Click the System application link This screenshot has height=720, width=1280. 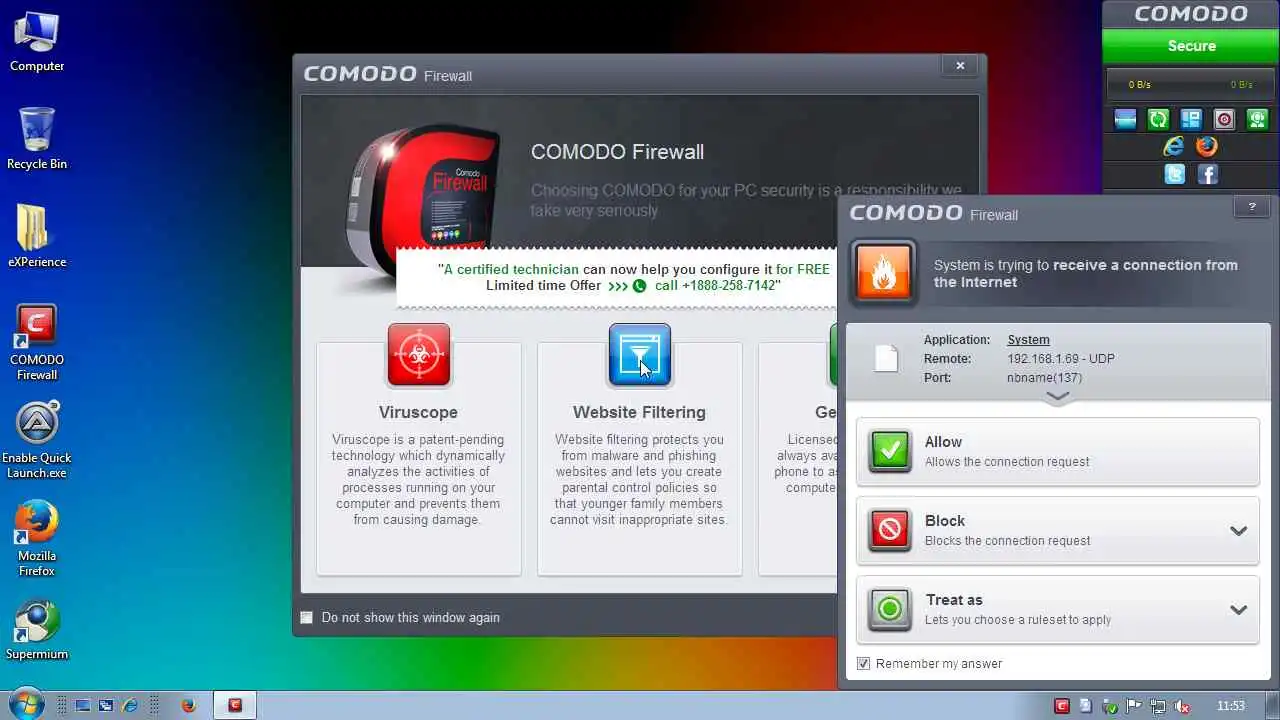[x=1028, y=340]
